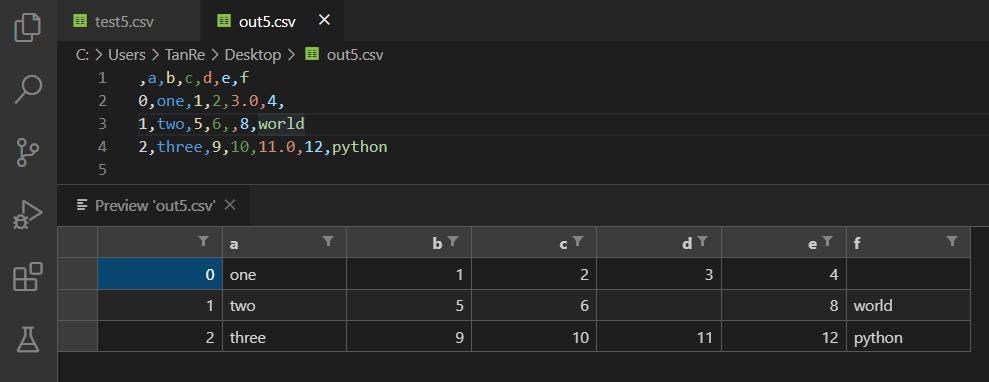Close the Preview 'out5.csv' tab
The height and width of the screenshot is (382, 989).
(x=230, y=205)
